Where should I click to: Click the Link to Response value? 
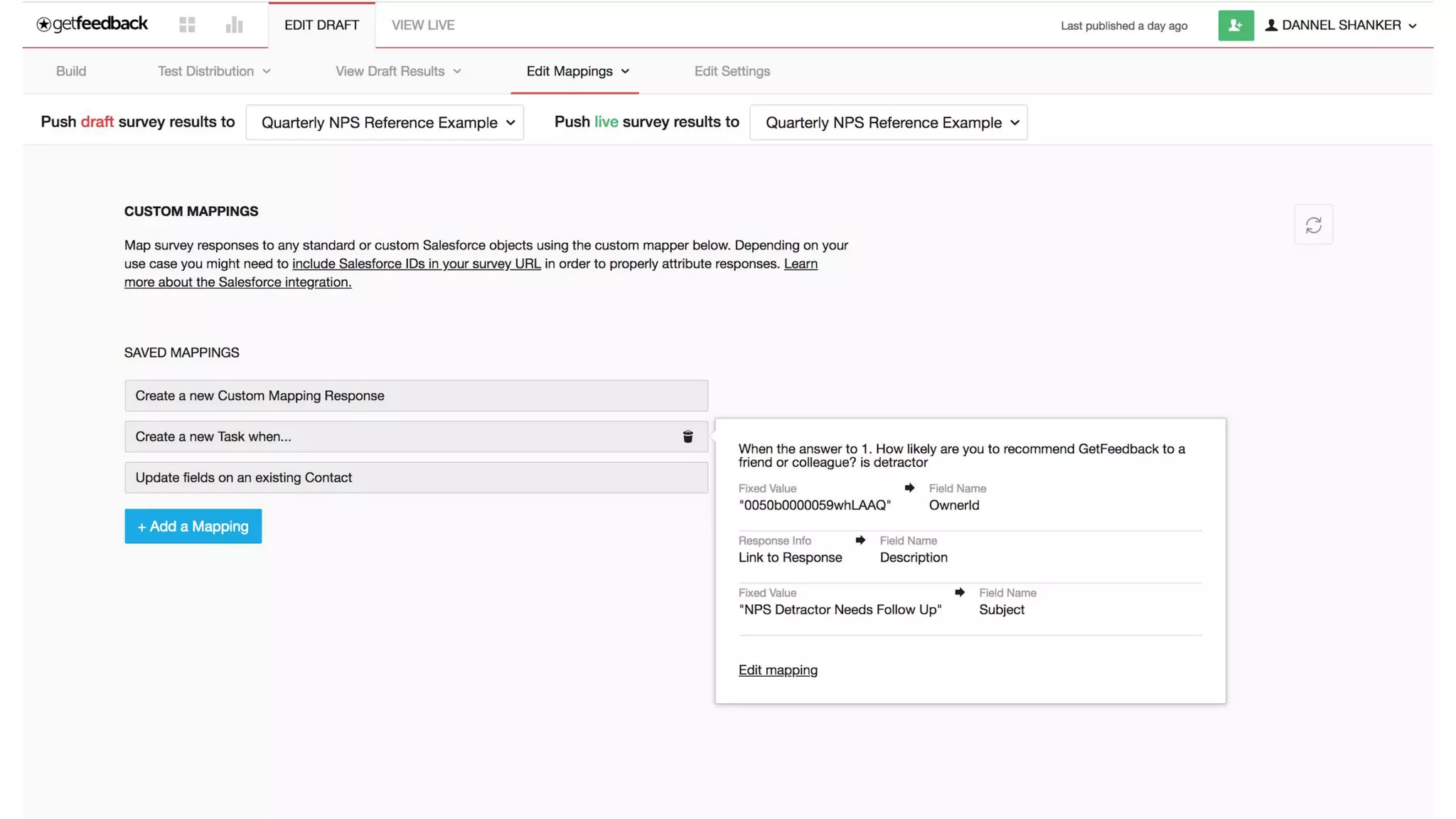pyautogui.click(x=790, y=557)
